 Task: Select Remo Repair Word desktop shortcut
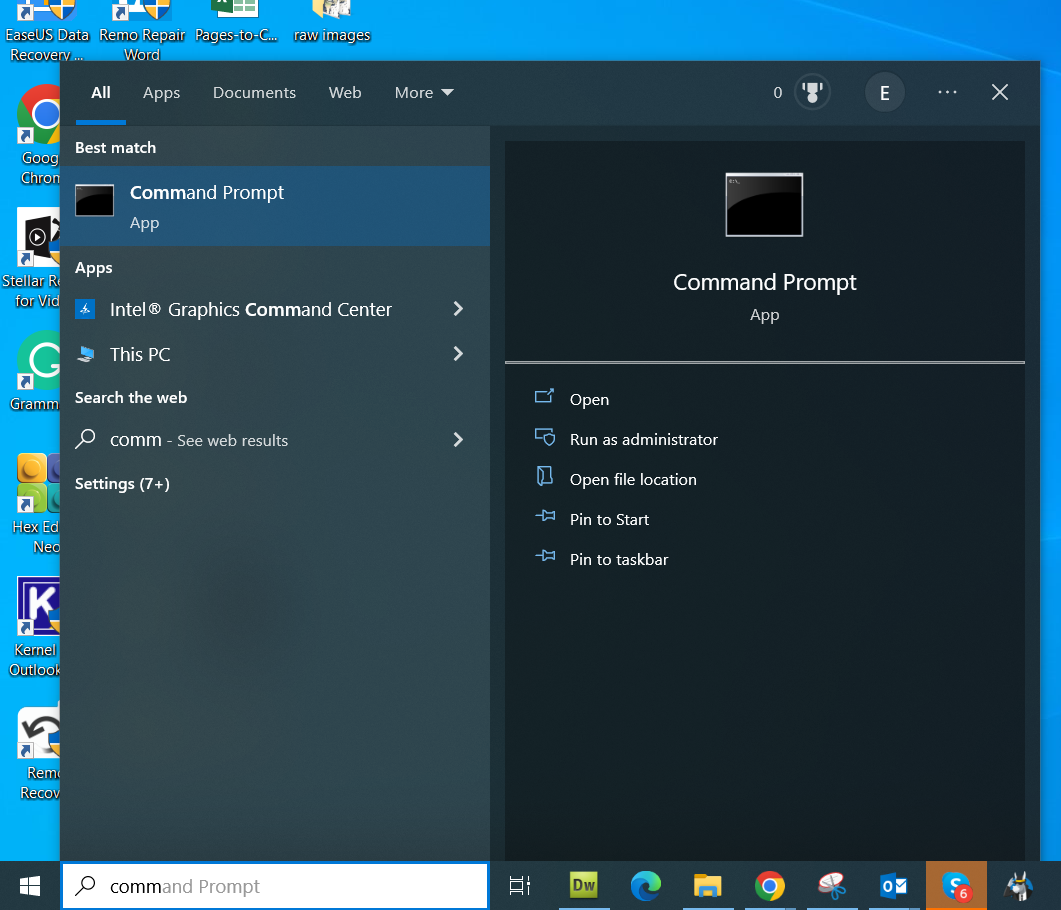click(x=142, y=32)
